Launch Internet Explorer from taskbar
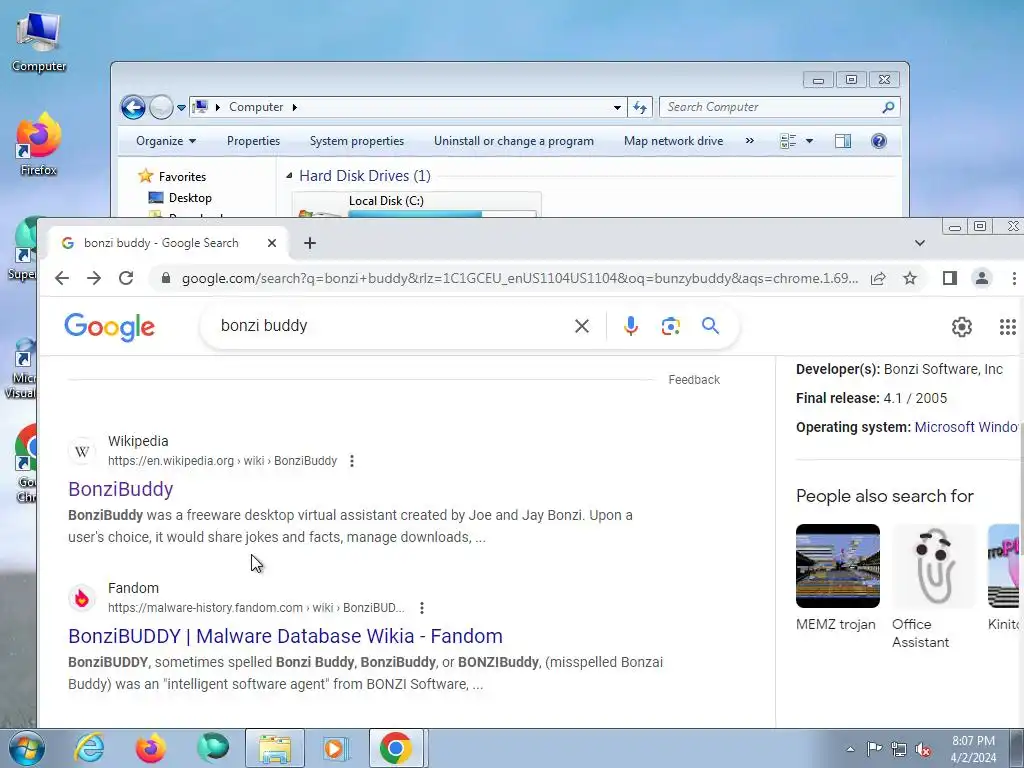1024x768 pixels. click(x=89, y=748)
